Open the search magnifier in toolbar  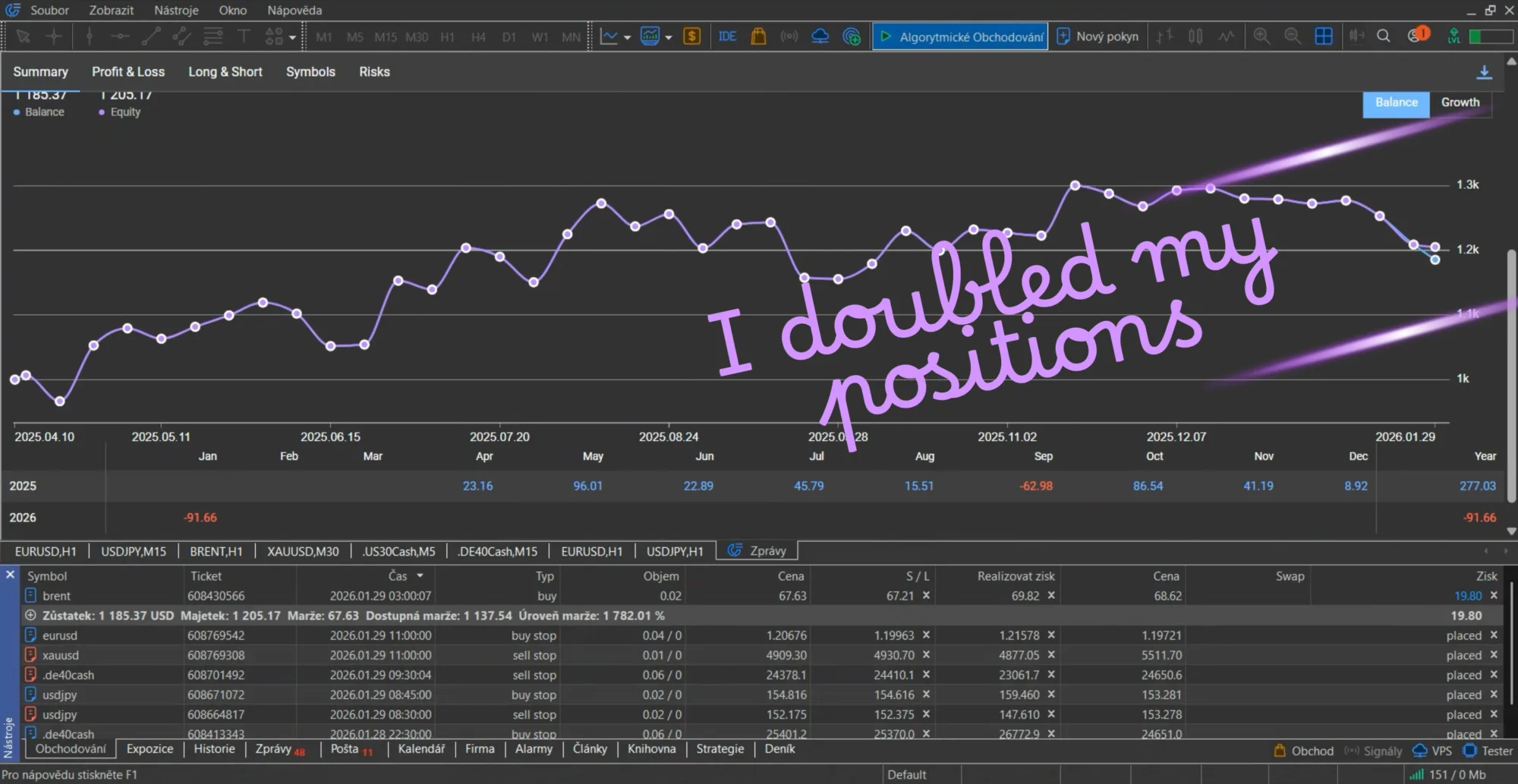coord(1383,36)
